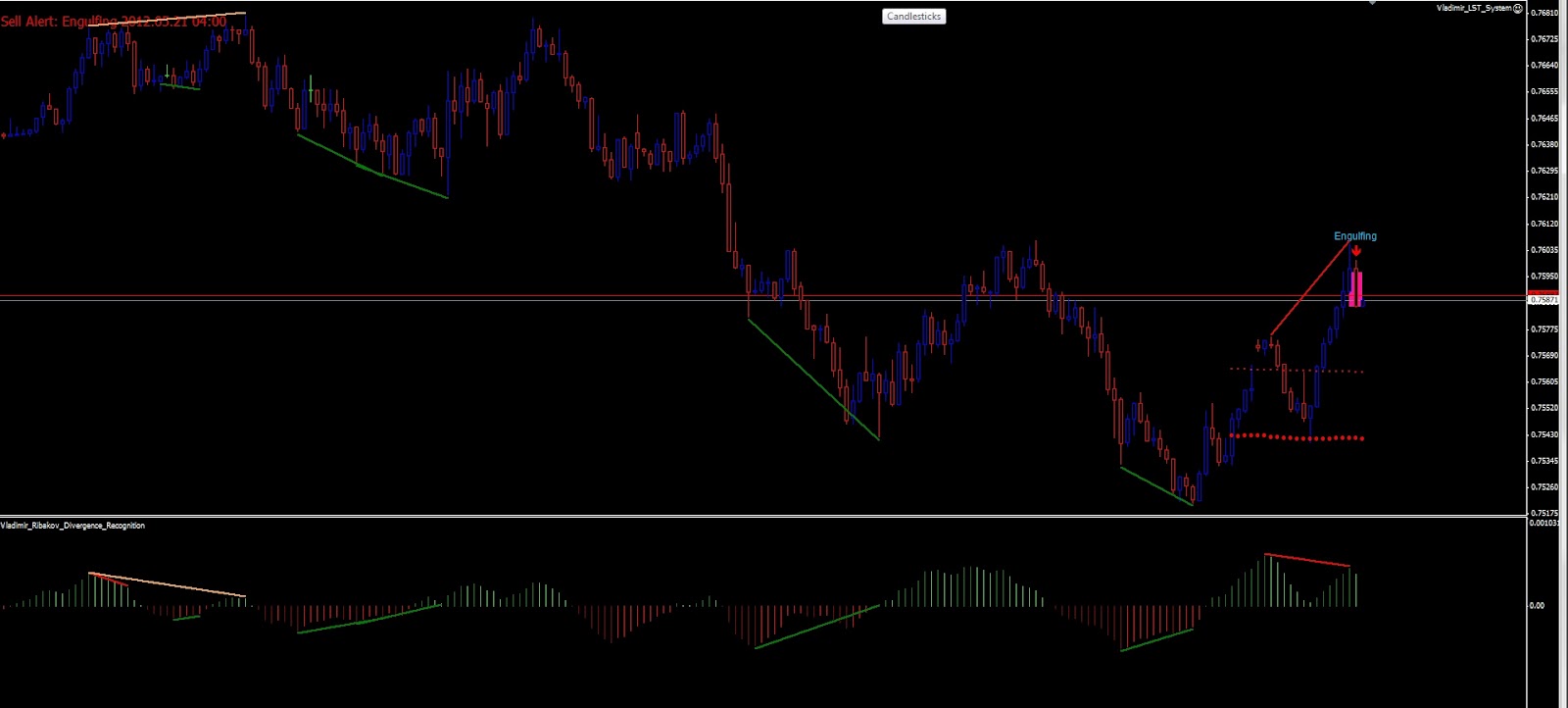This screenshot has height=708, width=1568.
Task: Click the 0.76295 price scale label
Action: [x=1544, y=171]
